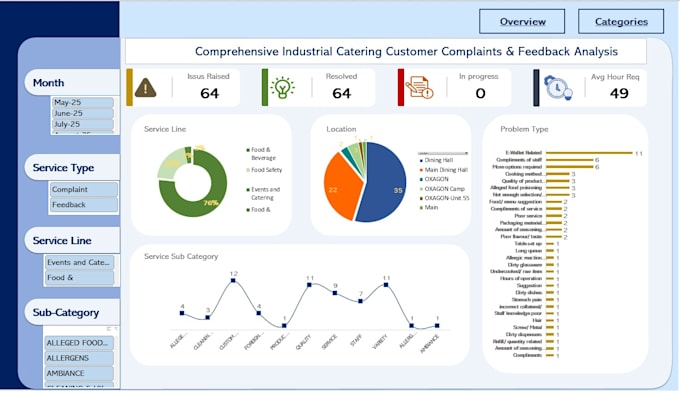Viewport: 680px width, 395px height.
Task: Select QUALITY data point marked 11
Action: click(309, 285)
